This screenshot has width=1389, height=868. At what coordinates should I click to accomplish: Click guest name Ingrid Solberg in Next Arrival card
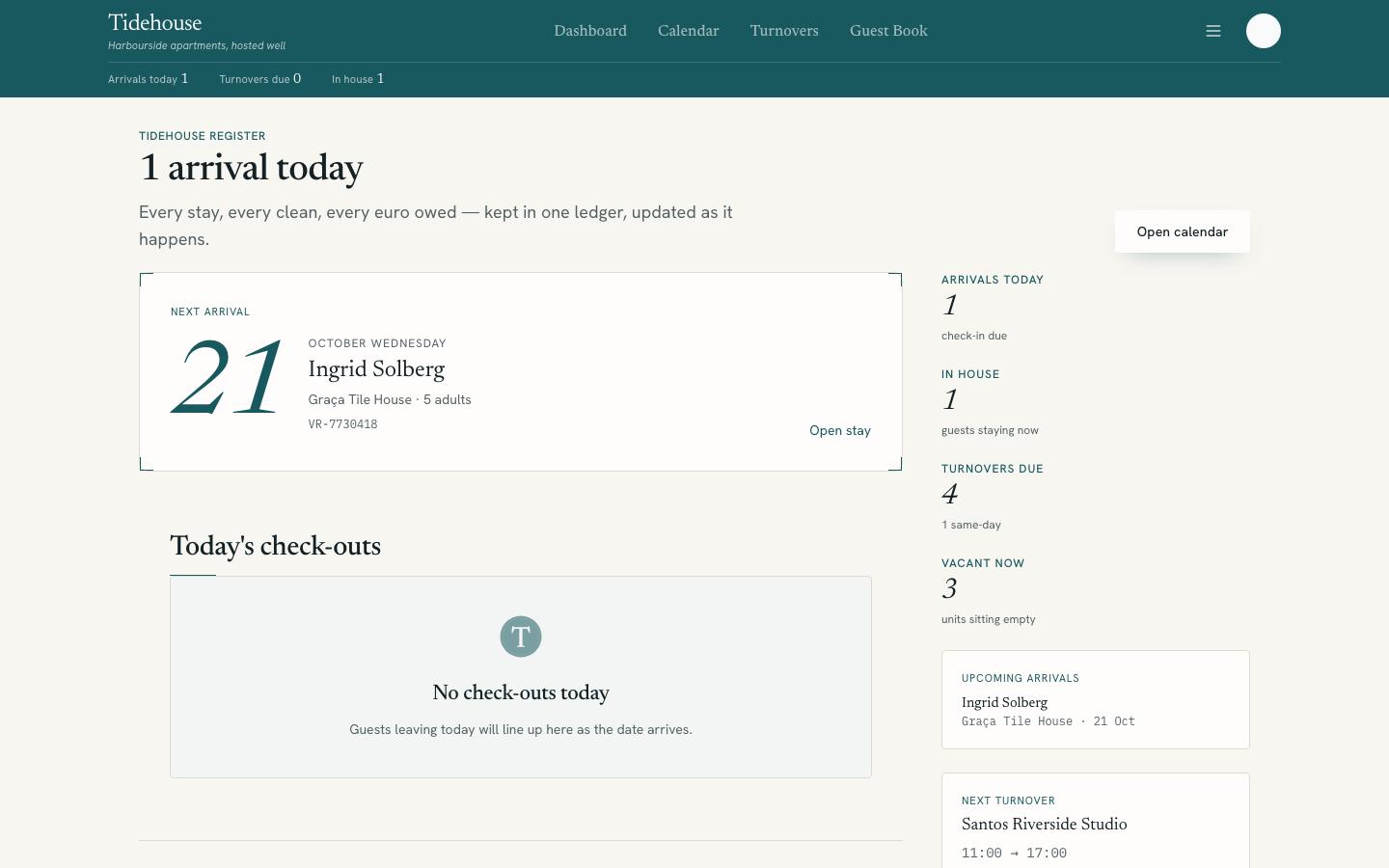pos(376,369)
